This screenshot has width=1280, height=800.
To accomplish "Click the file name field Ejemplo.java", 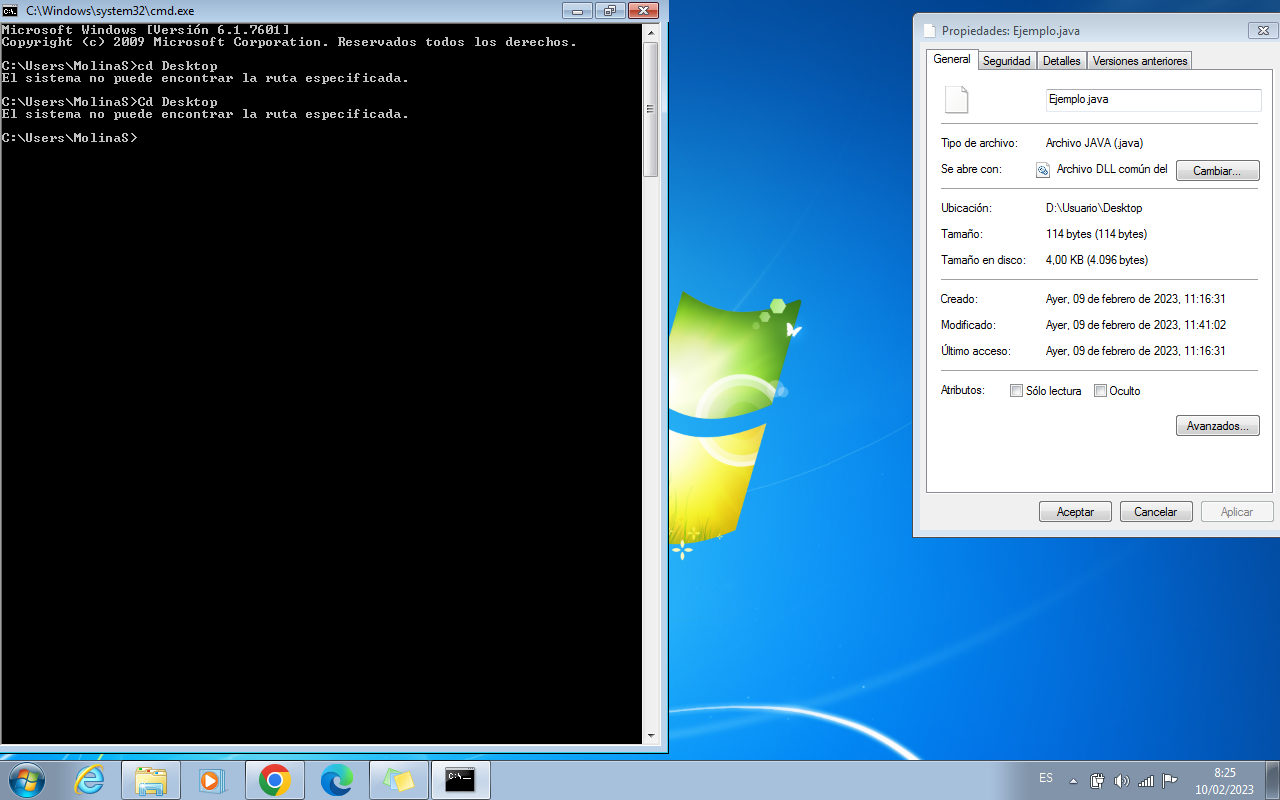I will (x=1153, y=100).
